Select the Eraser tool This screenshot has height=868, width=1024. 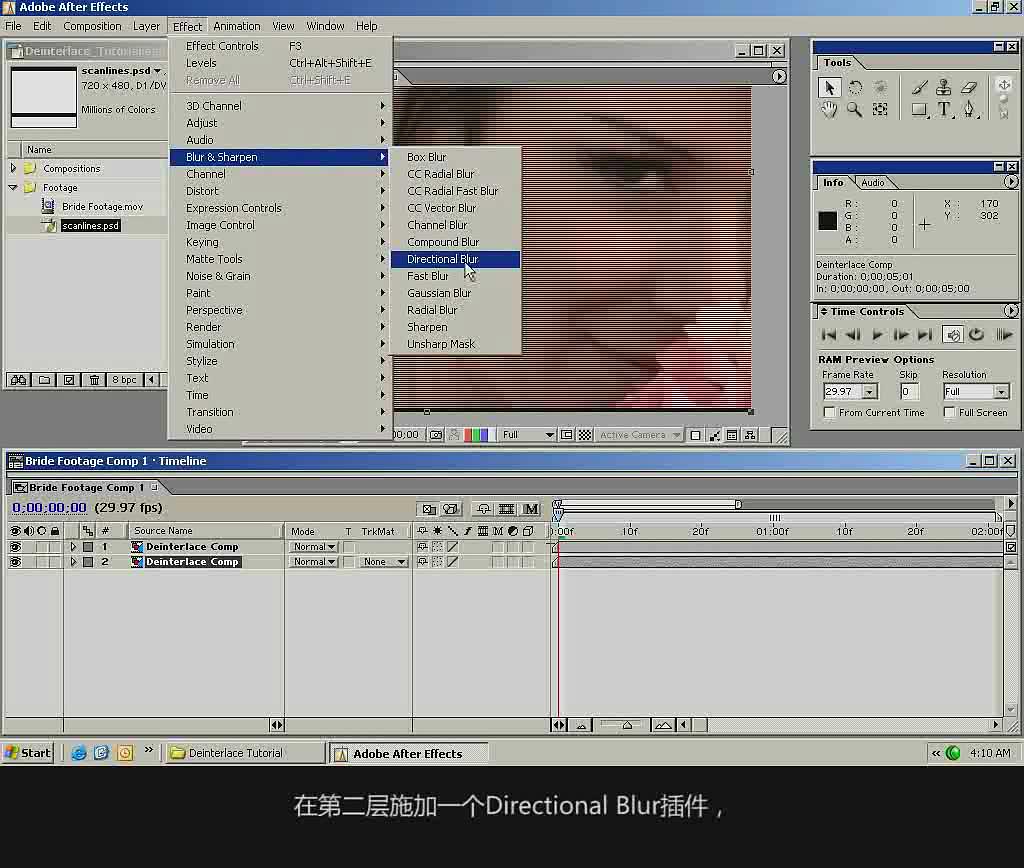pyautogui.click(x=969, y=88)
